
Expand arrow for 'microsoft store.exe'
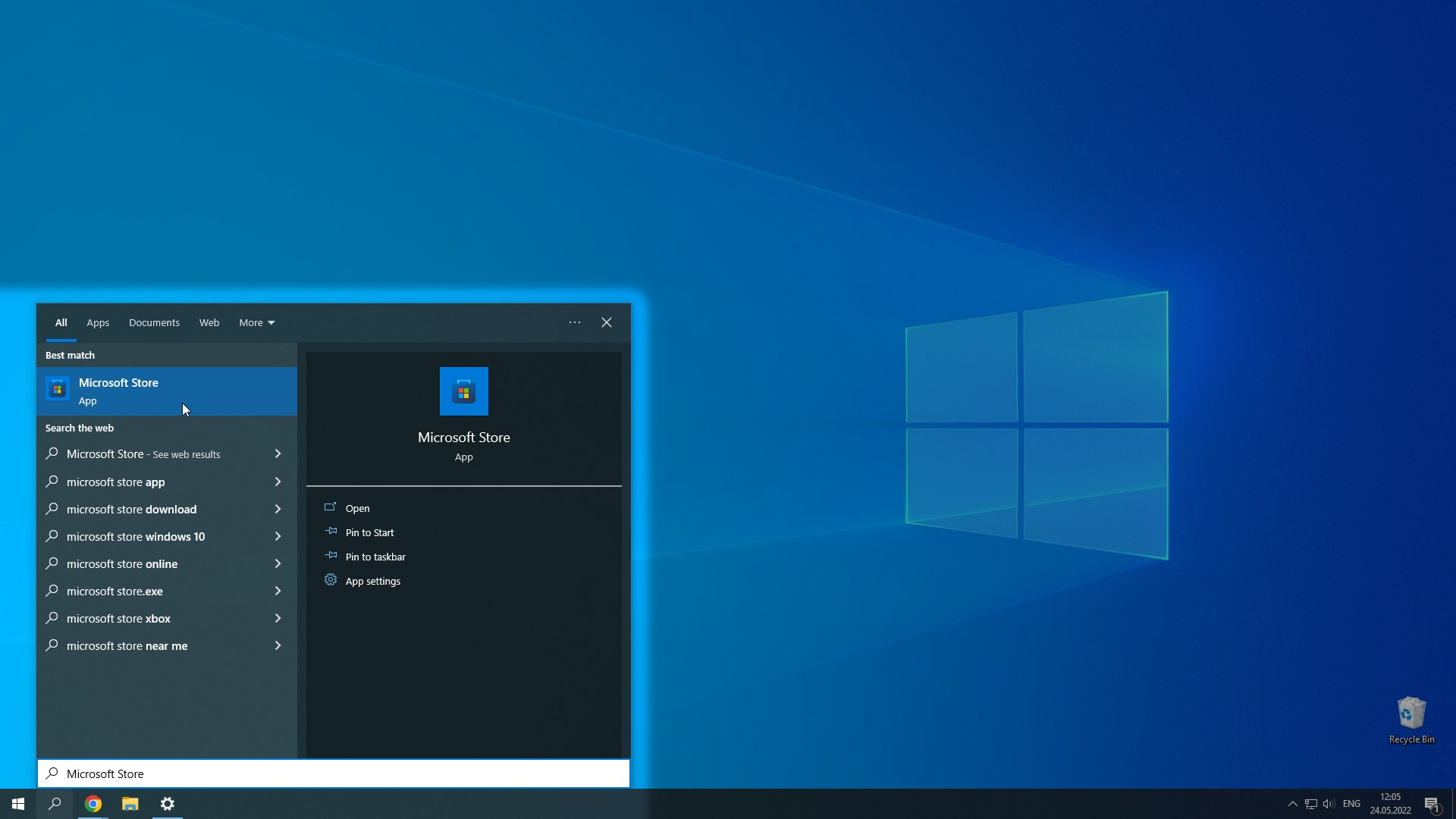(278, 591)
